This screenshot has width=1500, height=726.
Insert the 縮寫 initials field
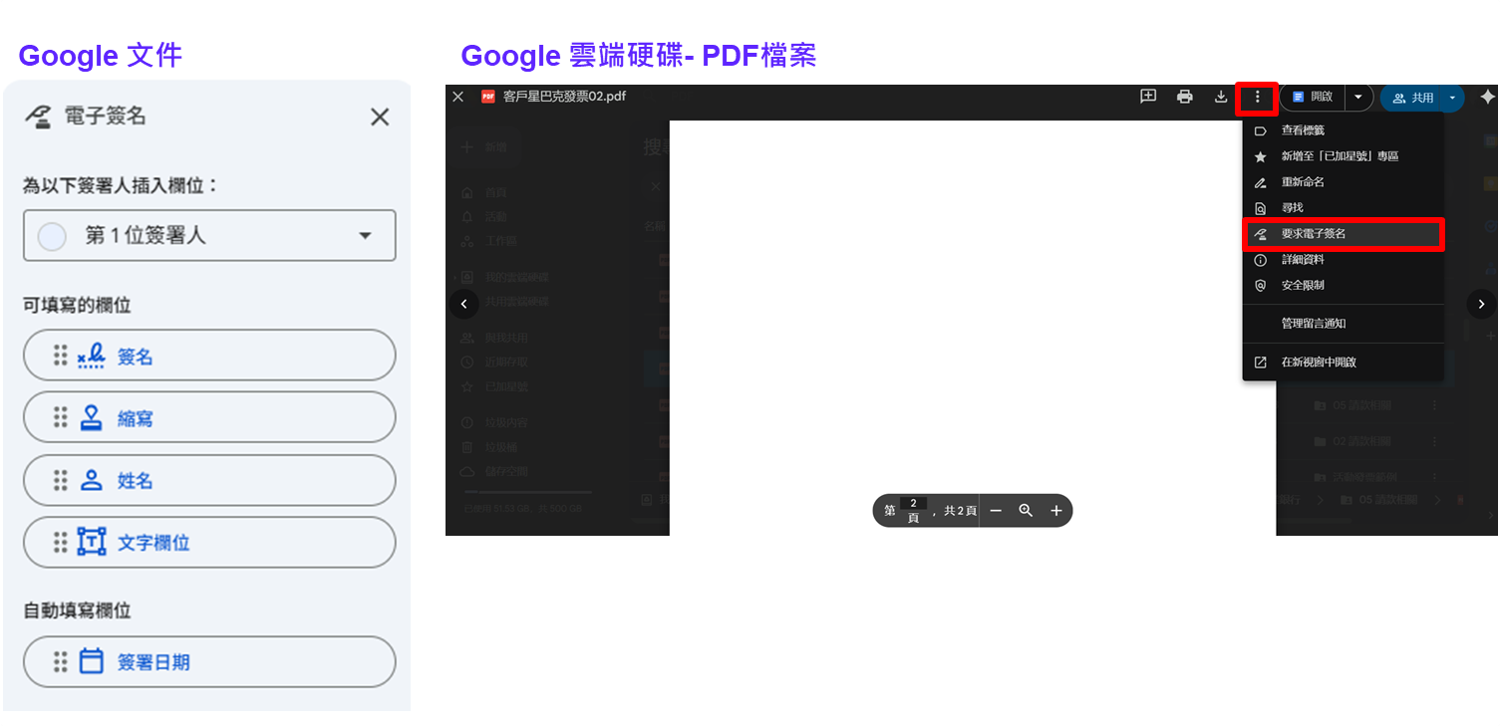pyautogui.click(x=210, y=418)
